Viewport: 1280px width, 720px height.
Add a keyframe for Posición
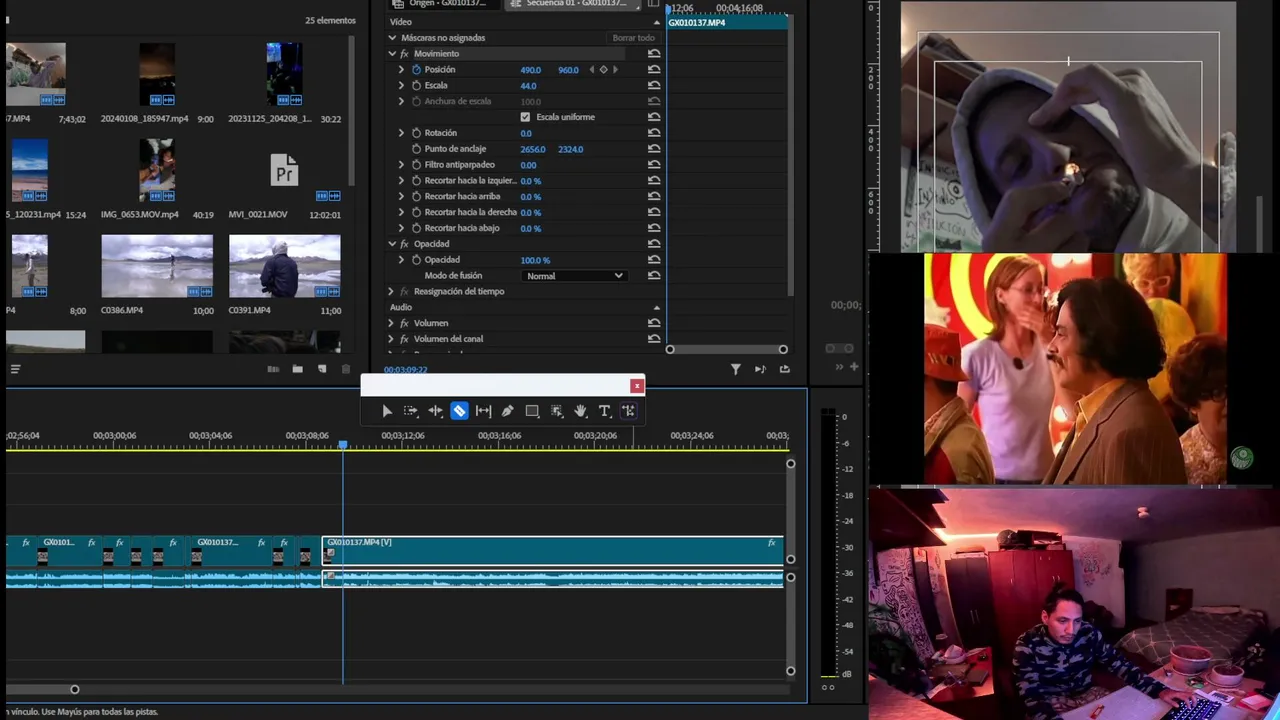pos(603,70)
